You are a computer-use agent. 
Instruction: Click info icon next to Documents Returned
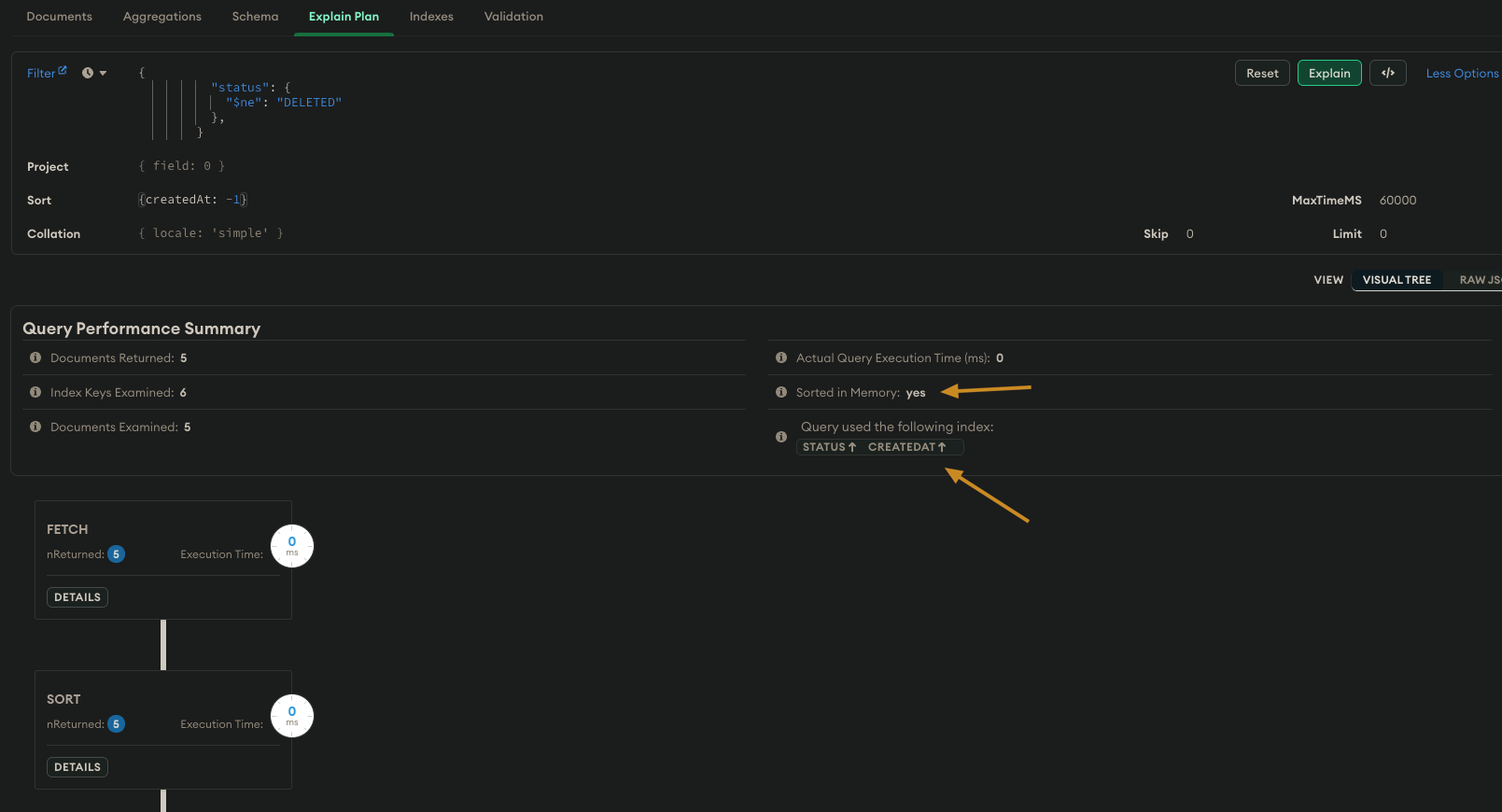coord(35,357)
